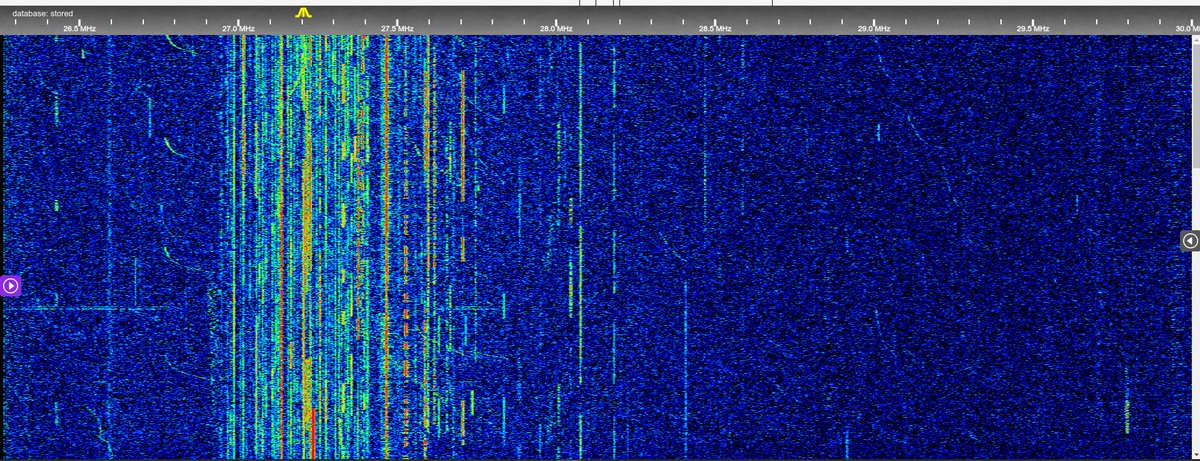Viewport: 1200px width, 461px height.
Task: Click the 27.0 MHz label on frequency scale
Action: 238,29
